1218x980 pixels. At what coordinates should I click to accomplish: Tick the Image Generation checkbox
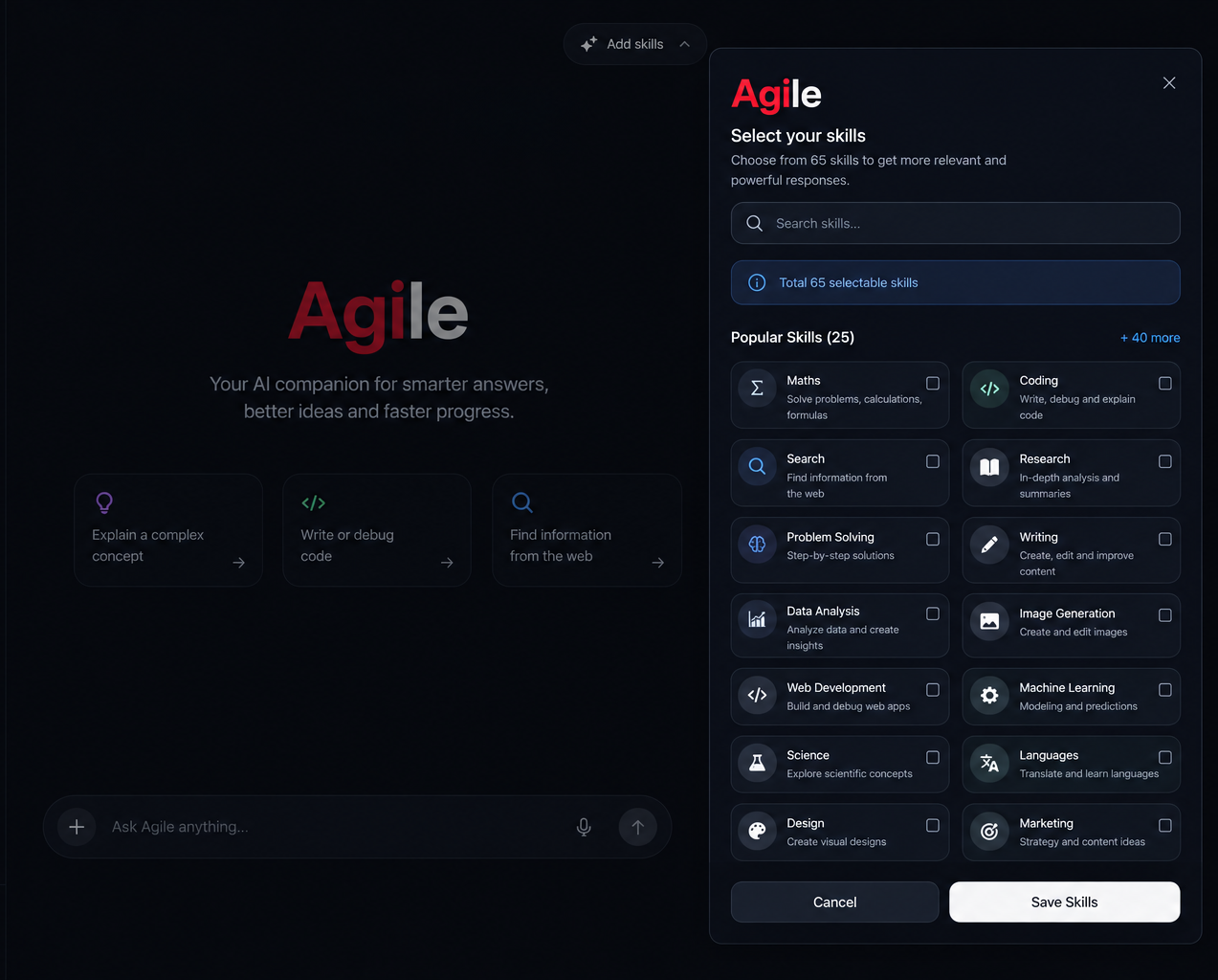(x=1165, y=615)
